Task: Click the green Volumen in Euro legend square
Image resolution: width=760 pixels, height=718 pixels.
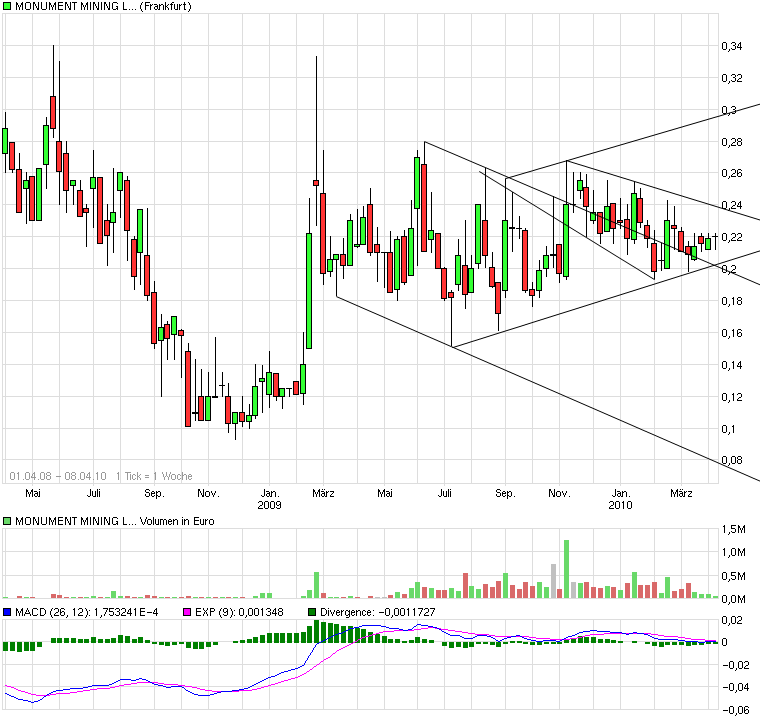Action: pyautogui.click(x=7, y=521)
